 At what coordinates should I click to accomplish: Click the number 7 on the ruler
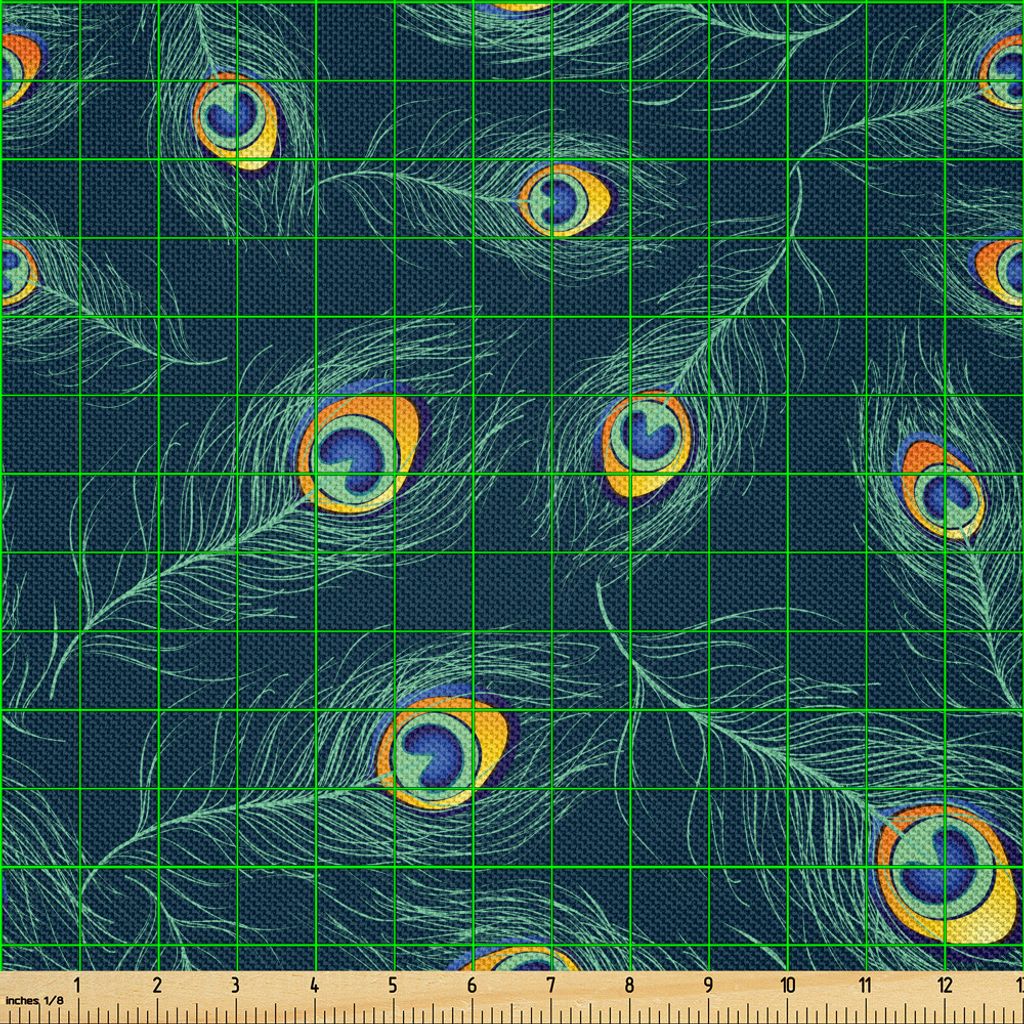(x=551, y=985)
